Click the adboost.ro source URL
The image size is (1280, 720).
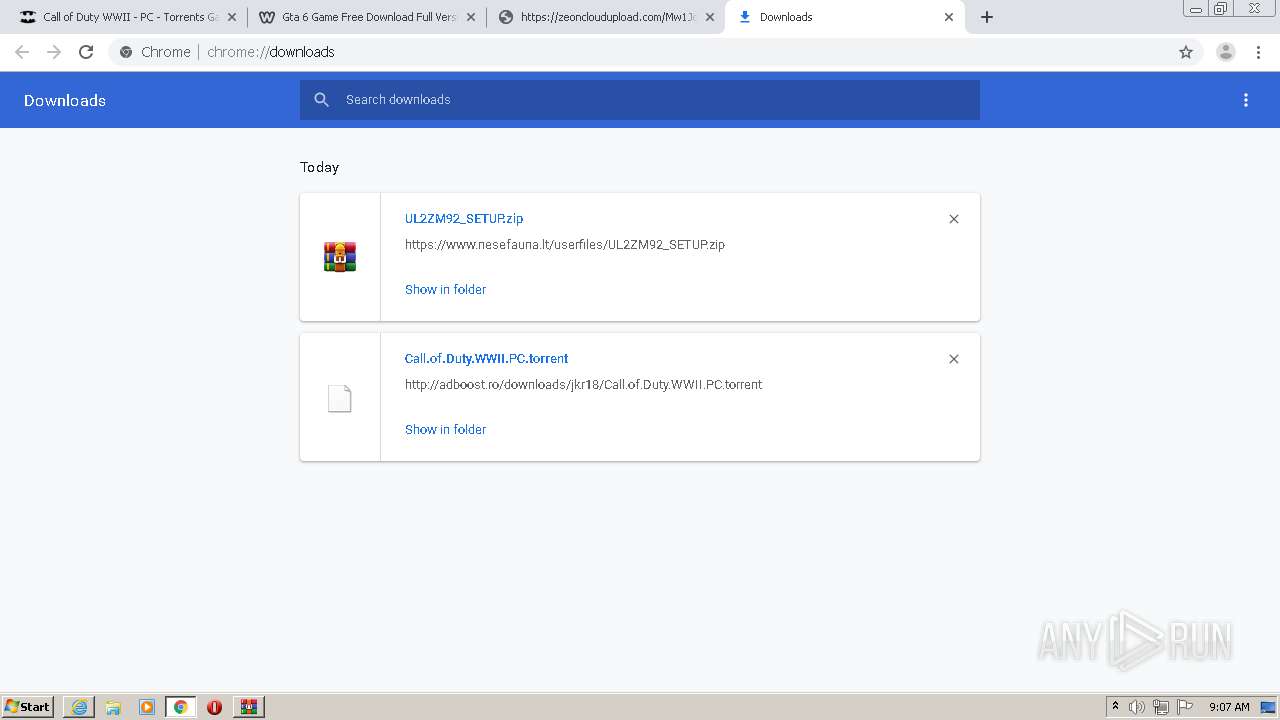pos(584,384)
